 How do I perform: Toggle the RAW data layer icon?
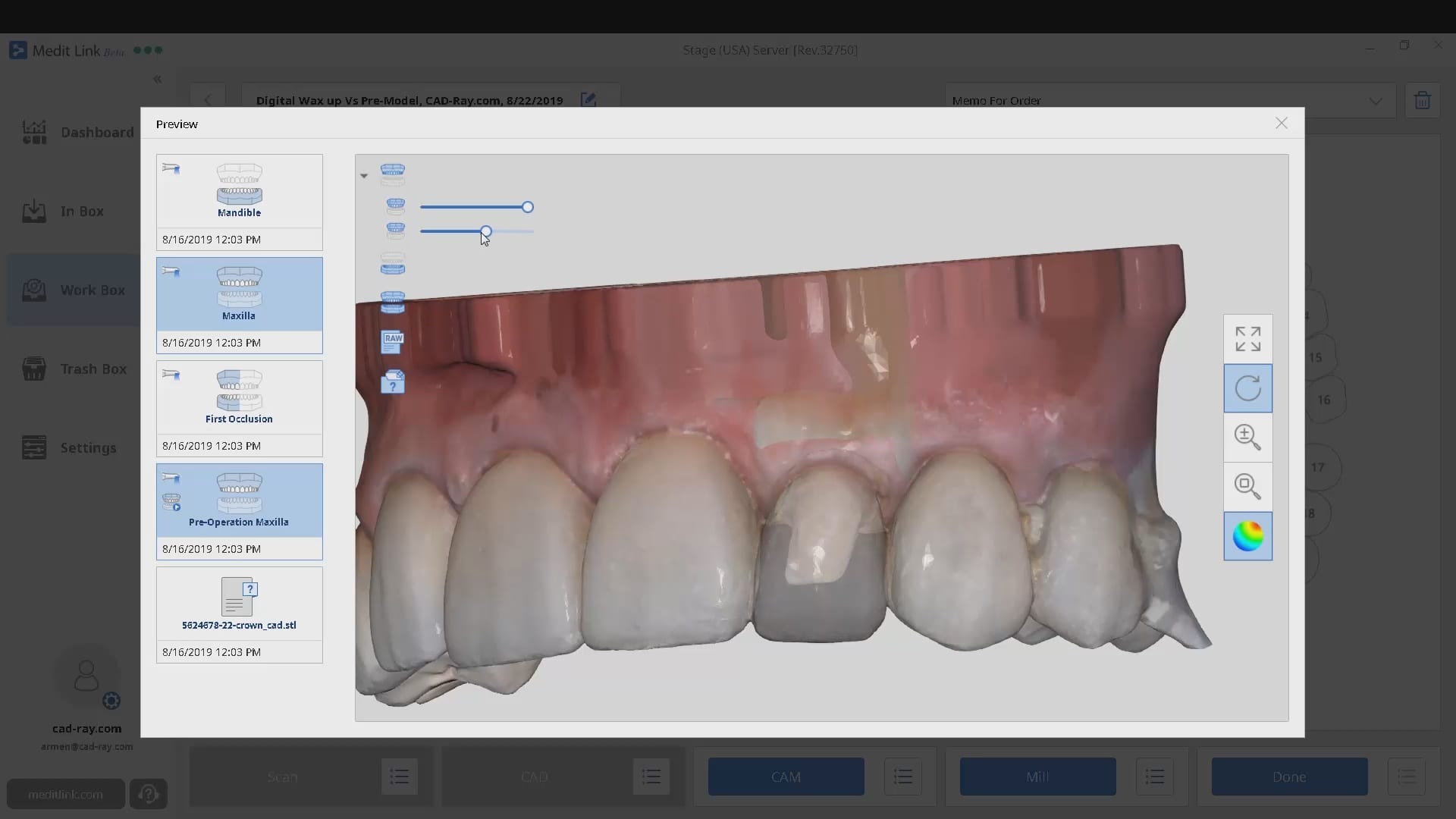click(392, 341)
